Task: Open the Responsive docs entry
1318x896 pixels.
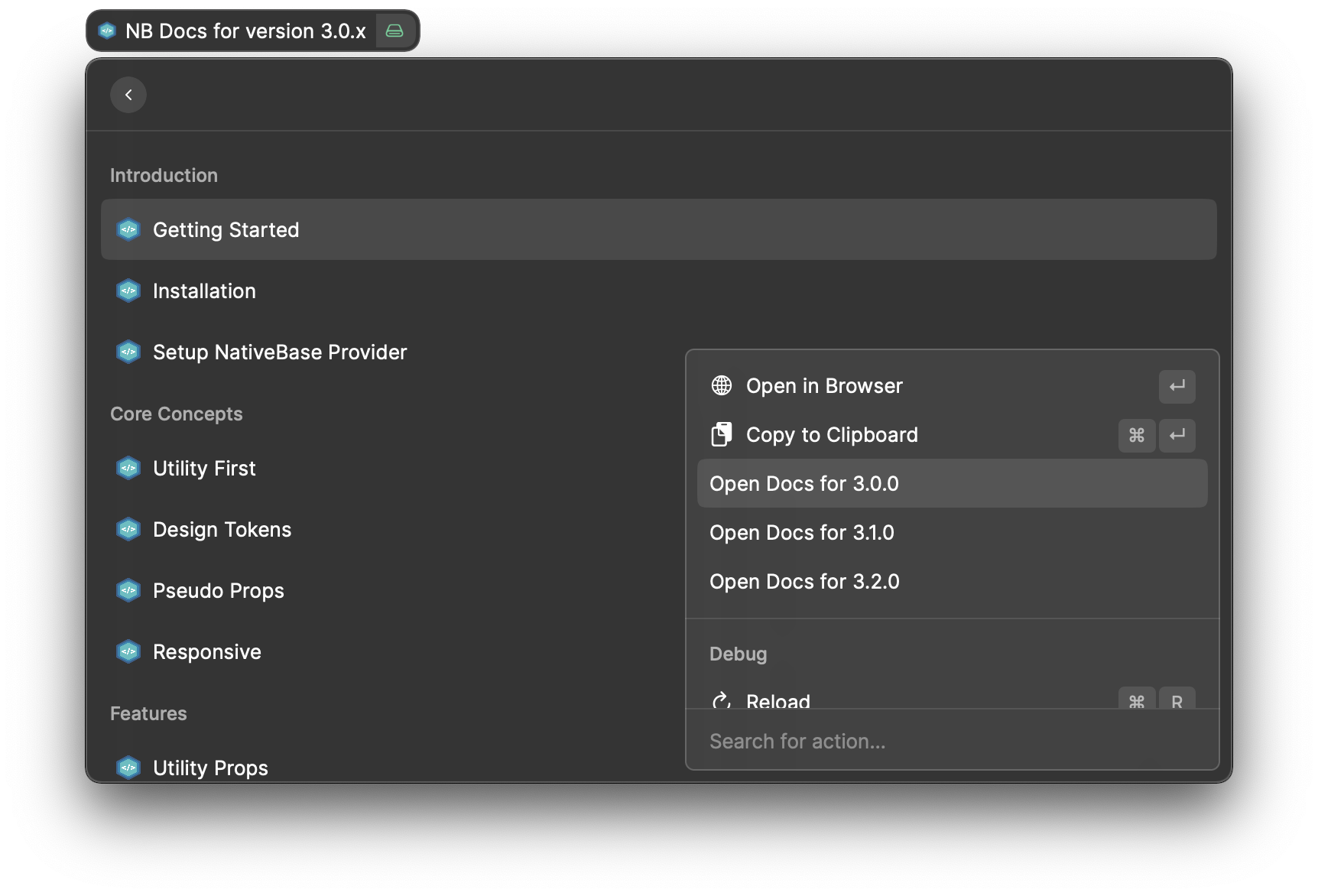Action: pos(658,651)
